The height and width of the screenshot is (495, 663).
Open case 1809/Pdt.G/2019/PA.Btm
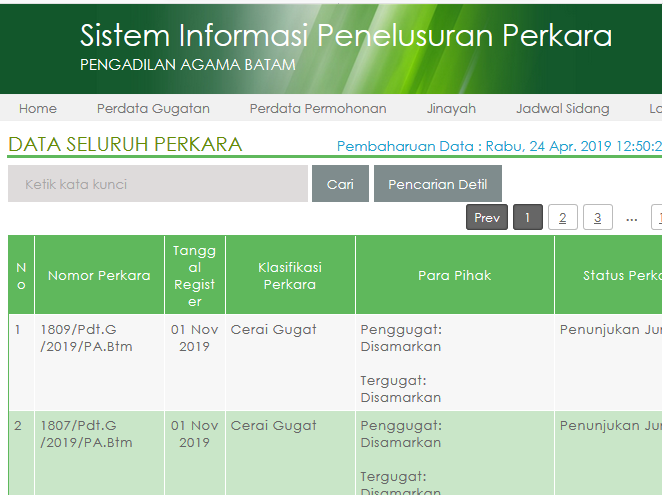(86, 338)
